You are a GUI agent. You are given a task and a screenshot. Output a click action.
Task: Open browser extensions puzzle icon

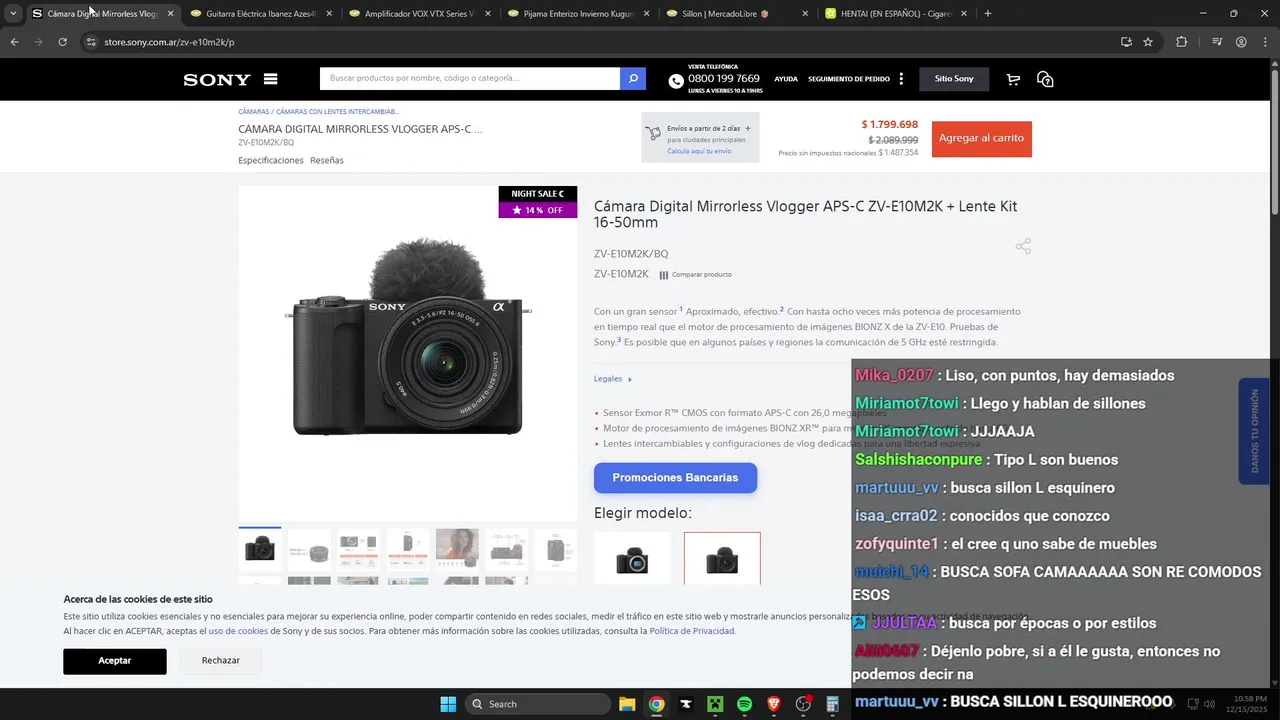pos(1182,42)
